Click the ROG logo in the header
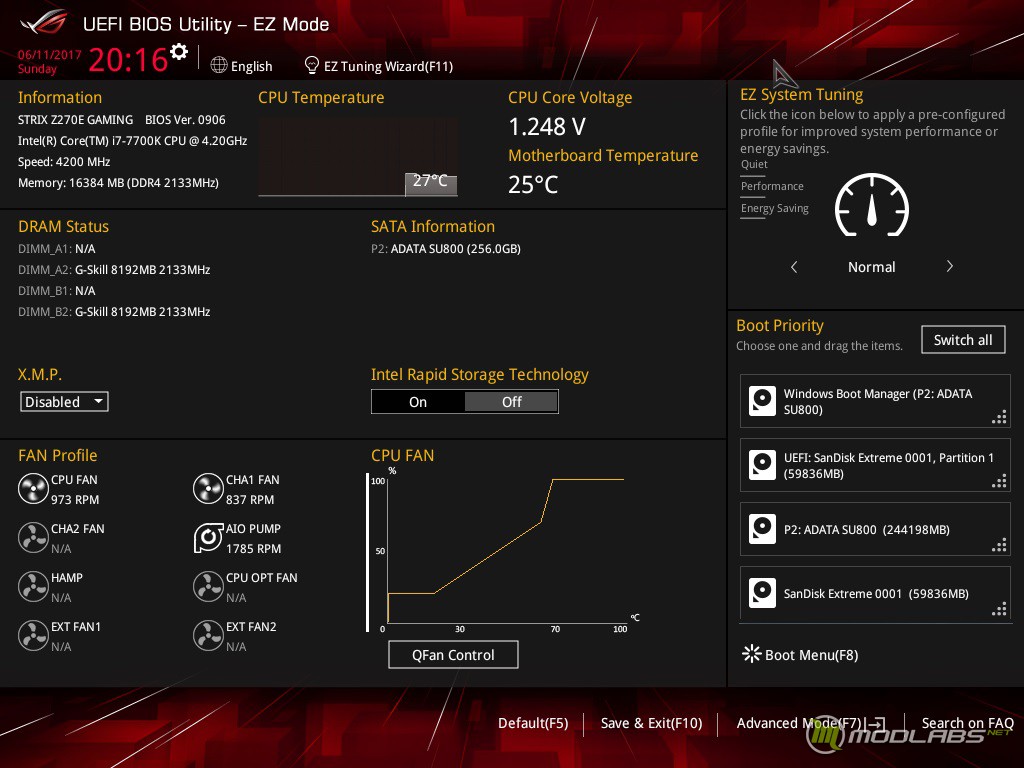 click(44, 23)
